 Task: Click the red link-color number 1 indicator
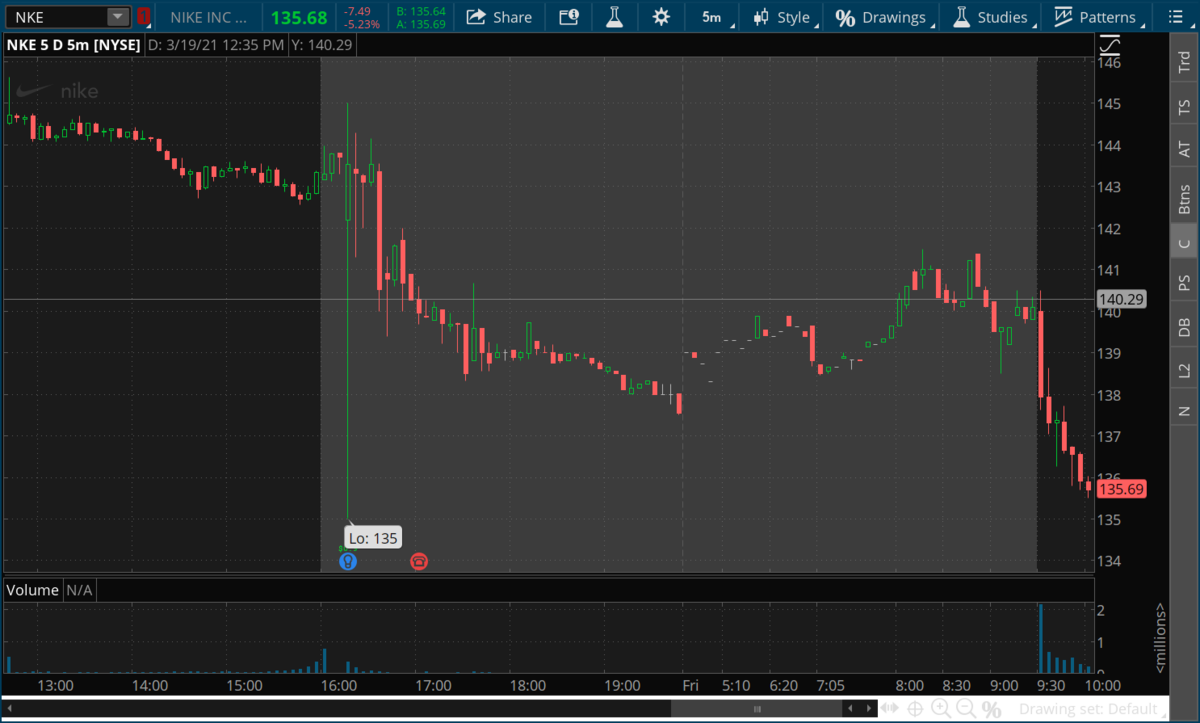(144, 17)
